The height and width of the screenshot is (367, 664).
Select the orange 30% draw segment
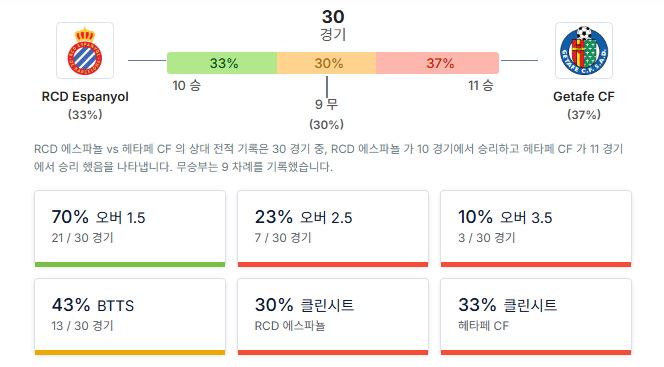point(326,63)
